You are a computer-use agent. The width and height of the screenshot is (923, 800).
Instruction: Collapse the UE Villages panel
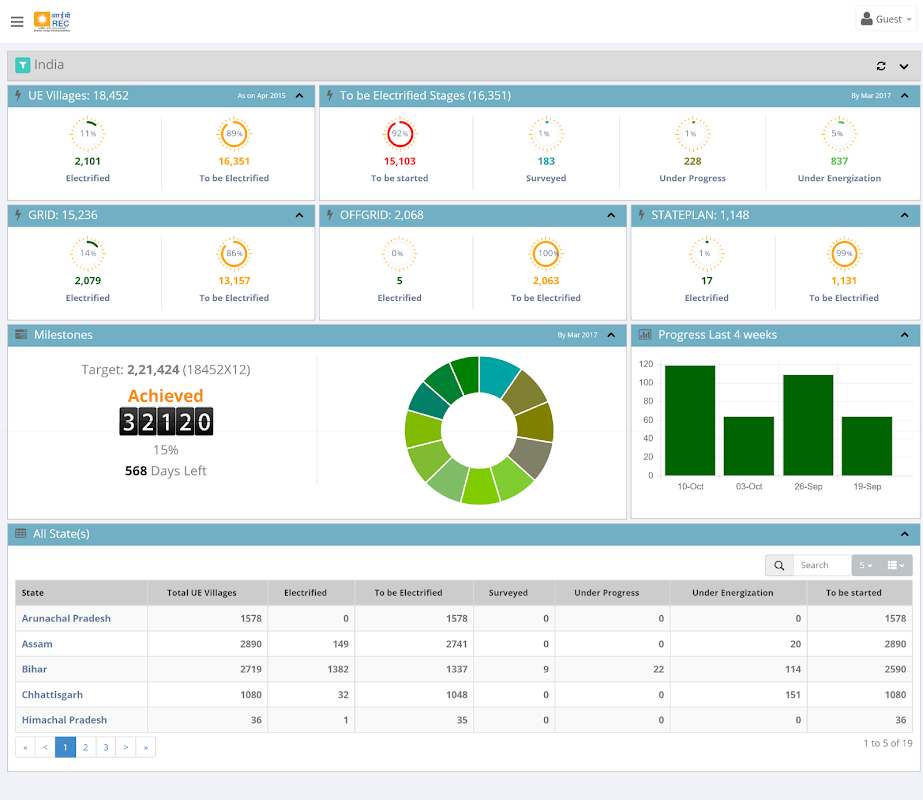(301, 96)
